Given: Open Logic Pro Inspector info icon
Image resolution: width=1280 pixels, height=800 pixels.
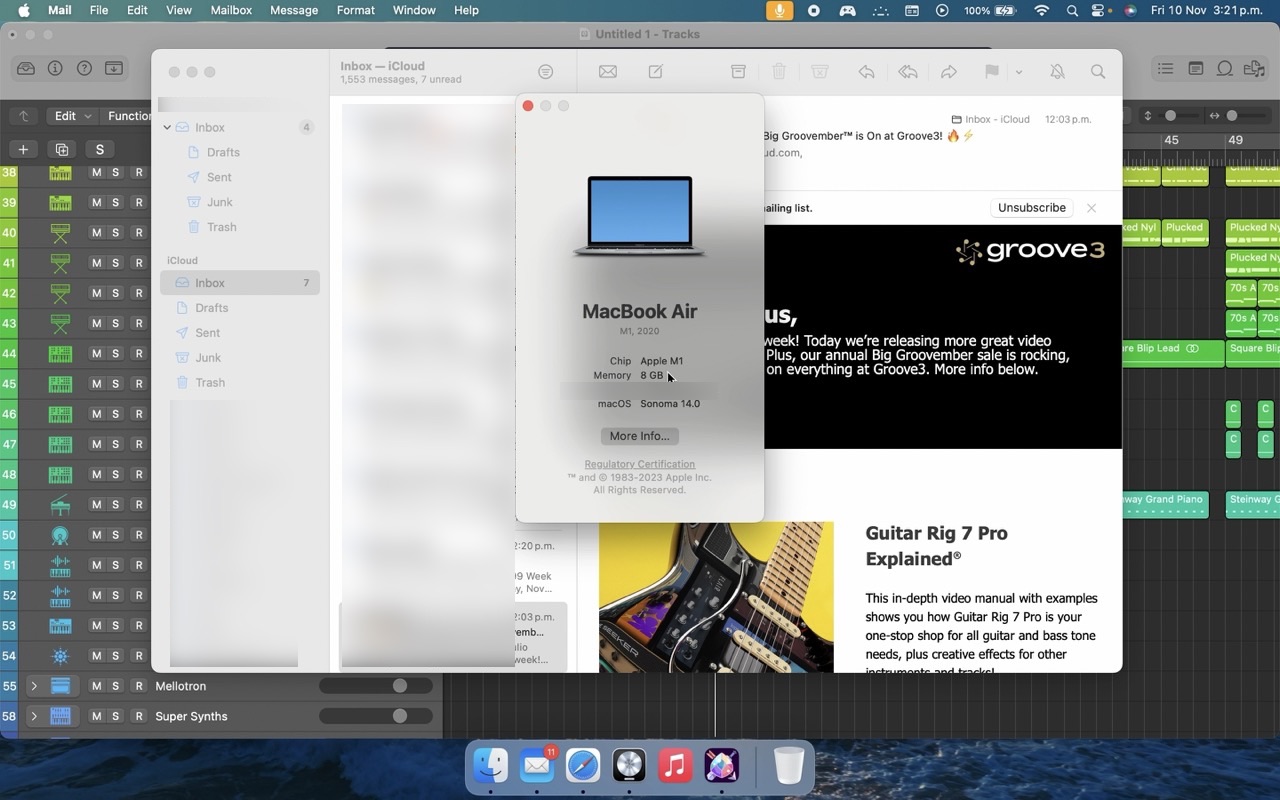Looking at the screenshot, I should 55,68.
